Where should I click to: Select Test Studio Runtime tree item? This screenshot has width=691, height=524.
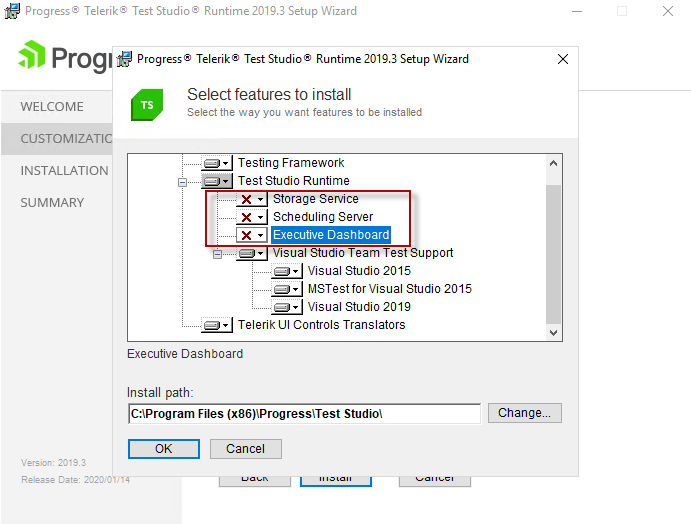click(x=293, y=181)
